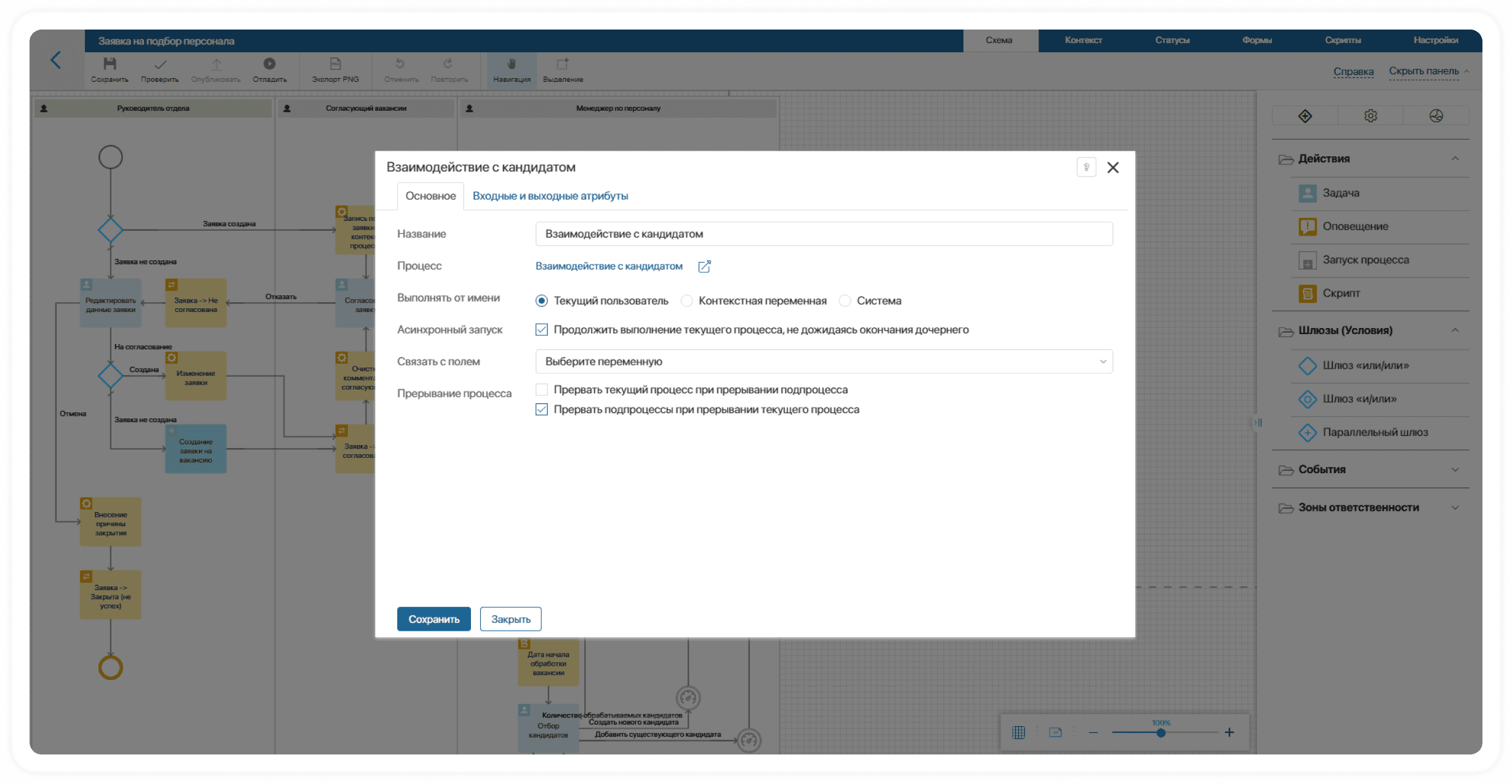
Task: Select the Система radio button
Action: pos(845,301)
